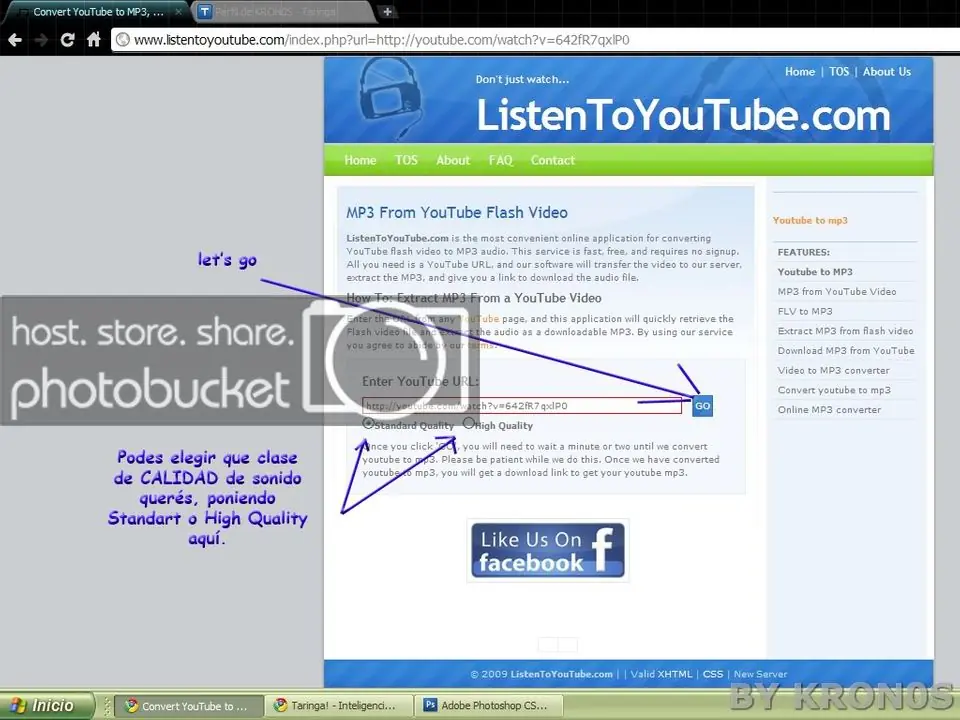Open a new tab with plus button

[387, 12]
